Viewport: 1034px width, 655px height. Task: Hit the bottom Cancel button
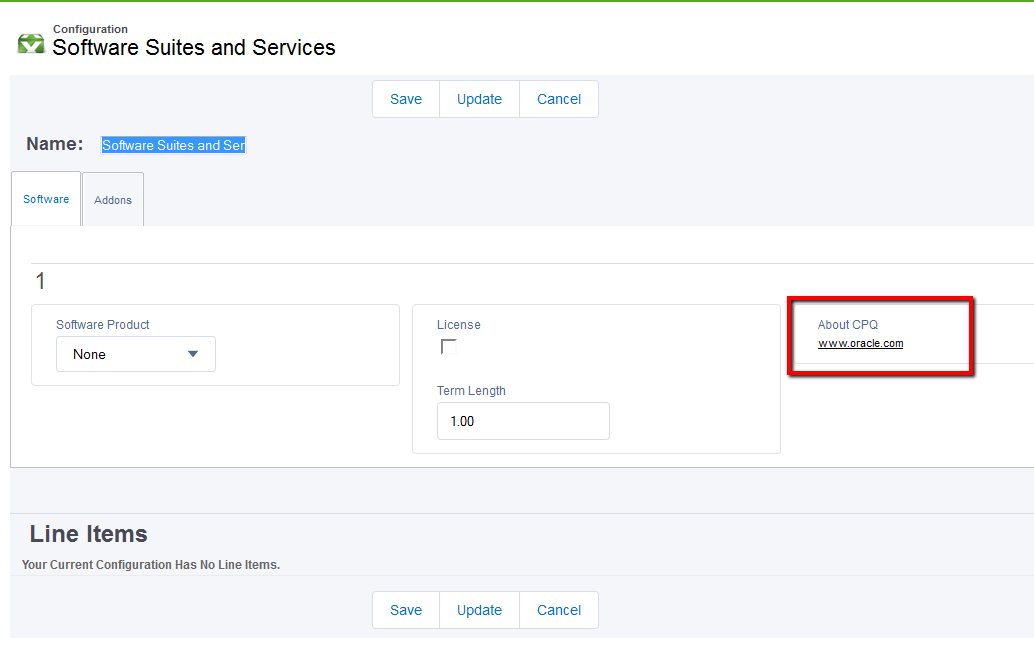coord(559,610)
